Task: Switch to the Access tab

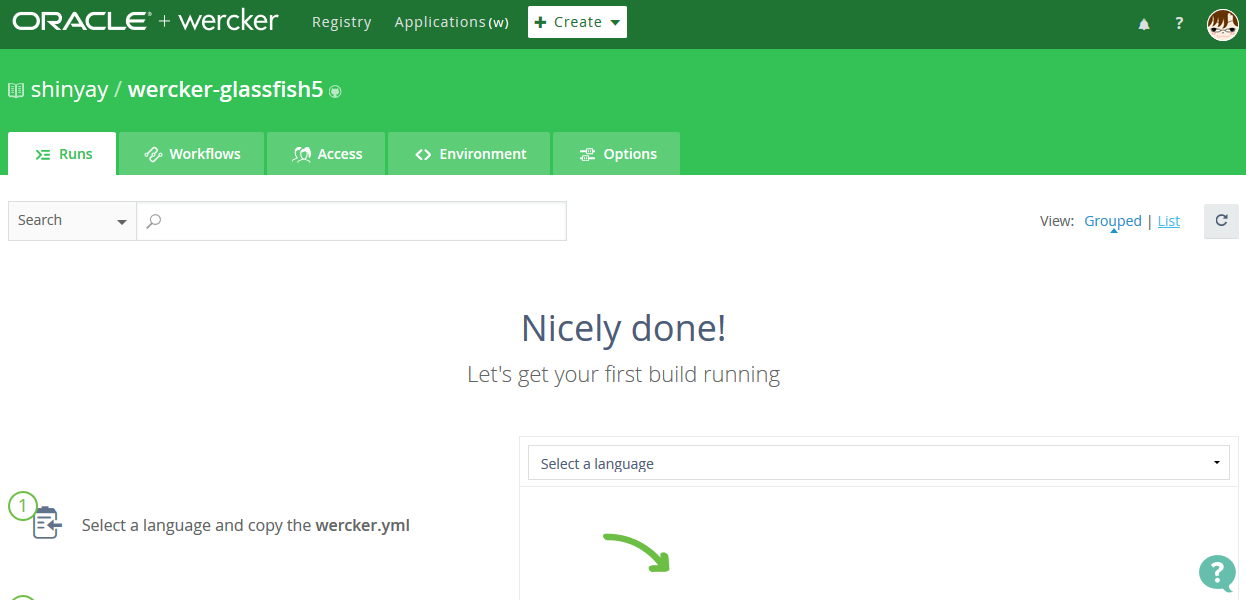Action: point(326,154)
